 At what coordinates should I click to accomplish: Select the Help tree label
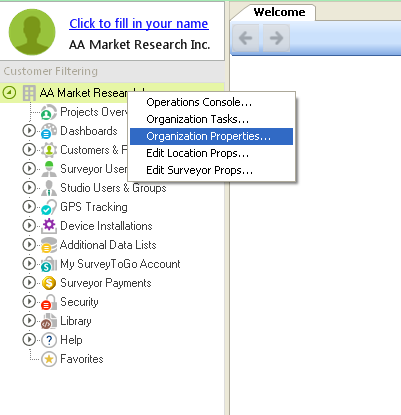click(x=71, y=340)
